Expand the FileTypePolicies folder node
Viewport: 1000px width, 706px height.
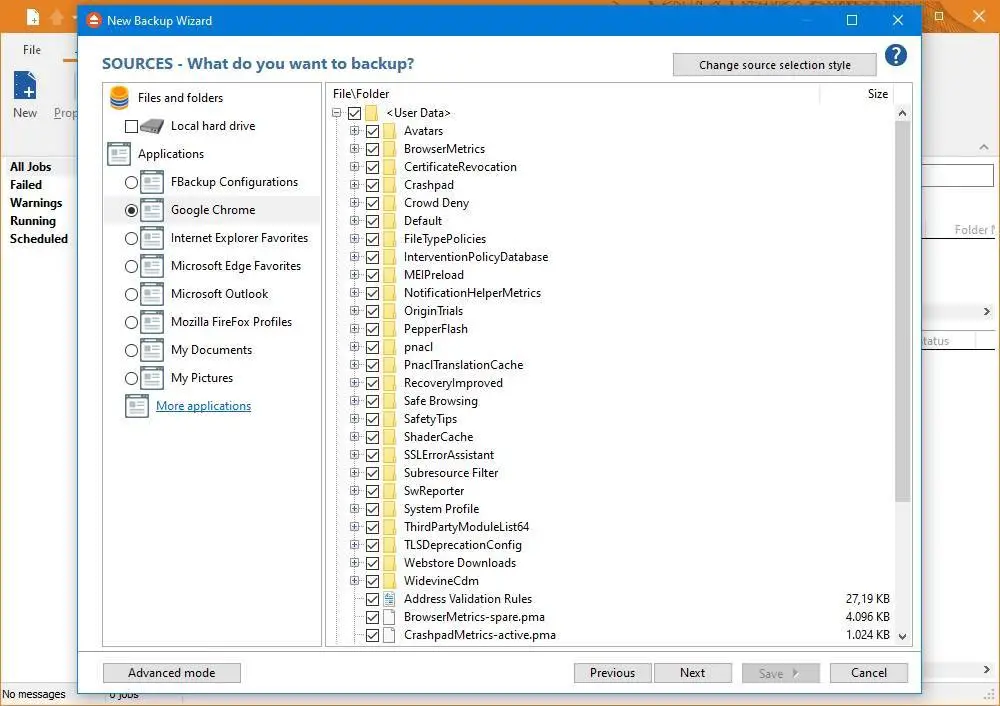[x=355, y=239]
